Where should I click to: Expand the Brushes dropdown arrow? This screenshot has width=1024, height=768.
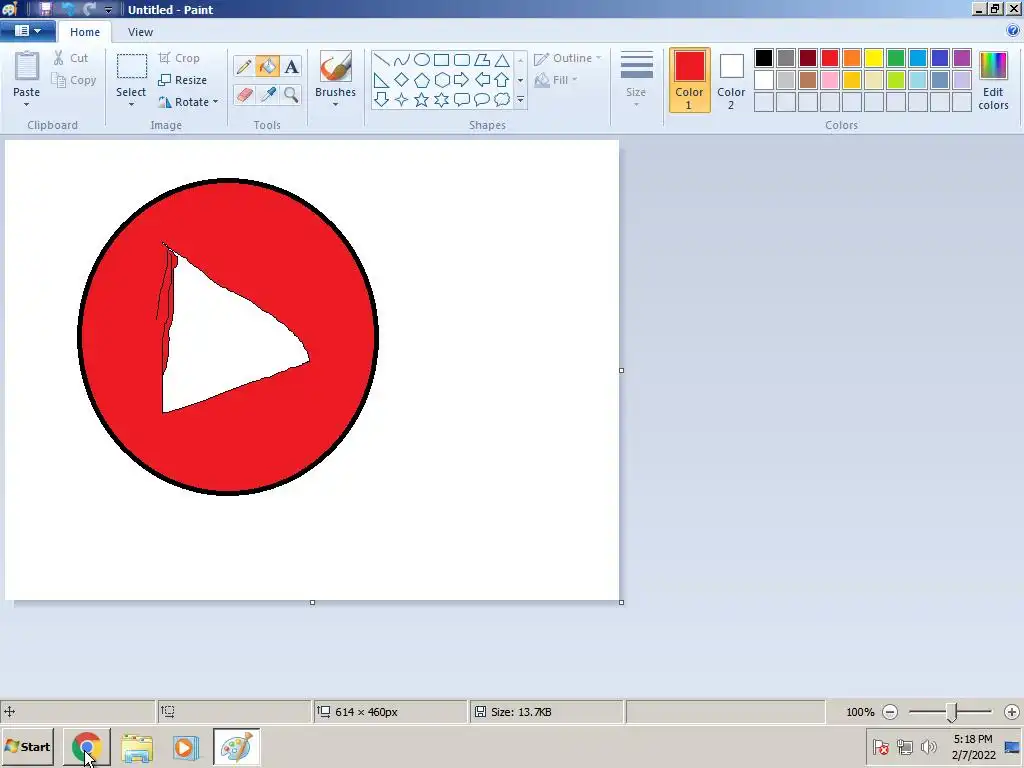pos(335,104)
